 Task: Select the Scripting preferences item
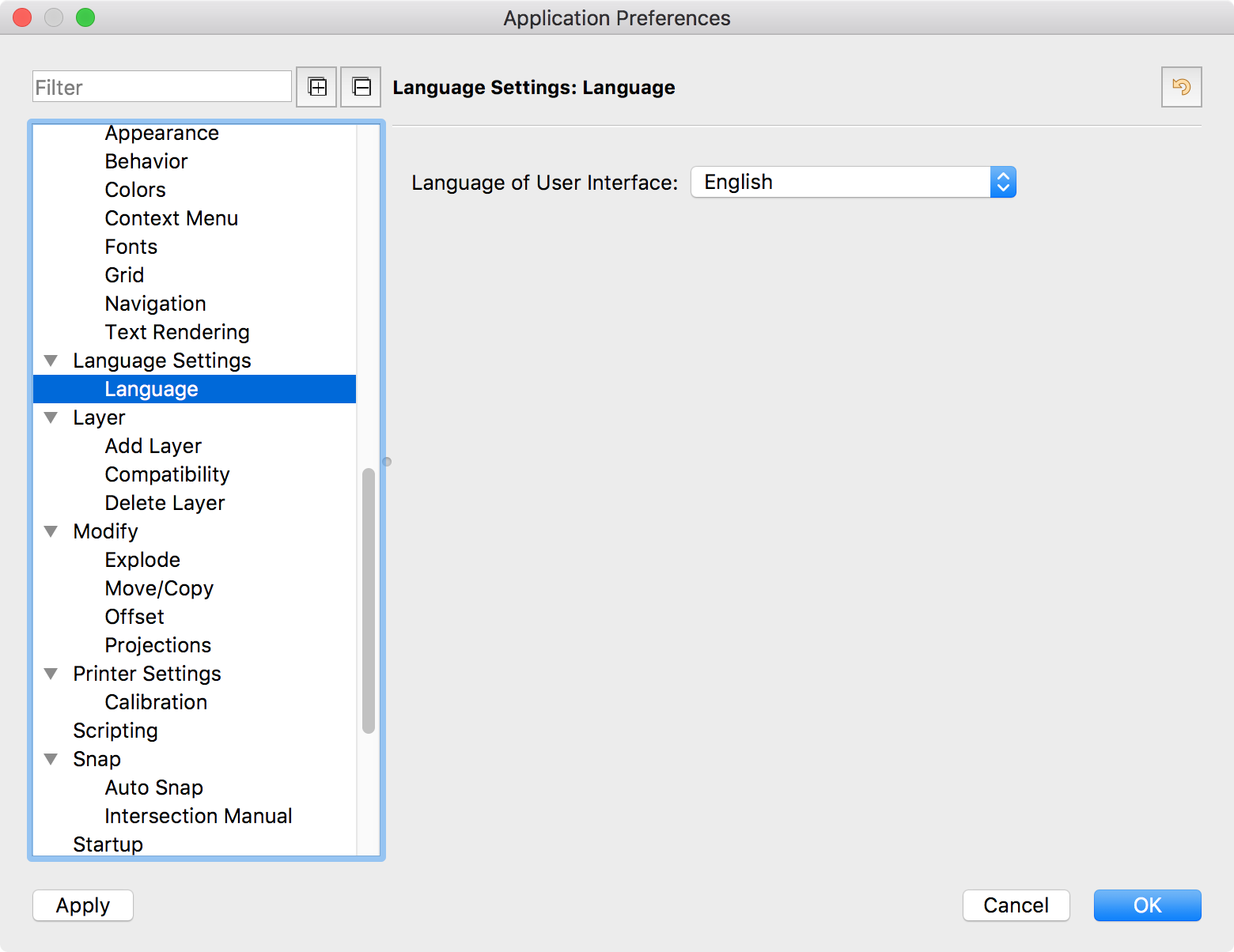click(x=115, y=731)
